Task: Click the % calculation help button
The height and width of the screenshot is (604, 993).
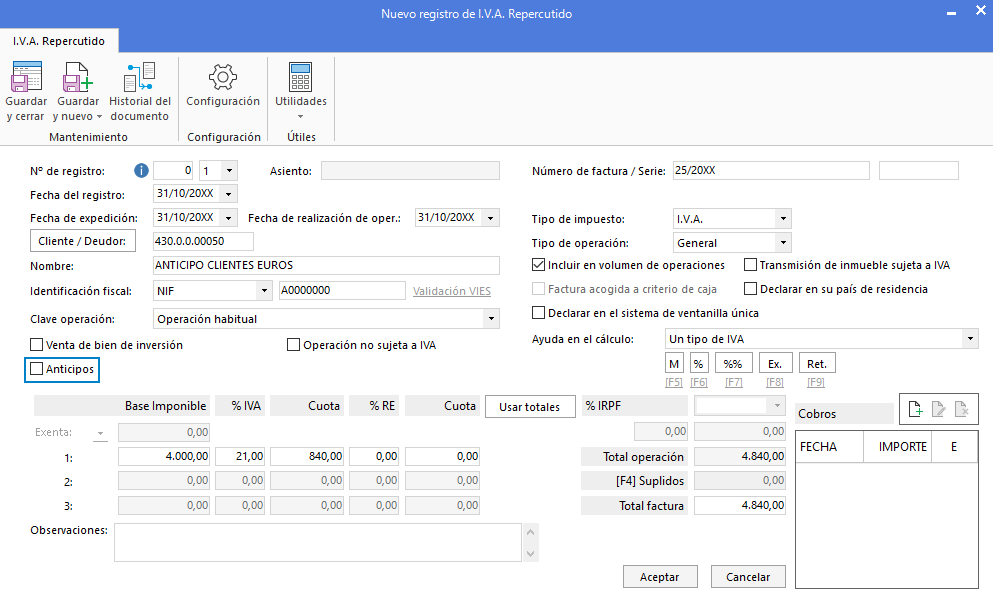Action: (x=699, y=363)
